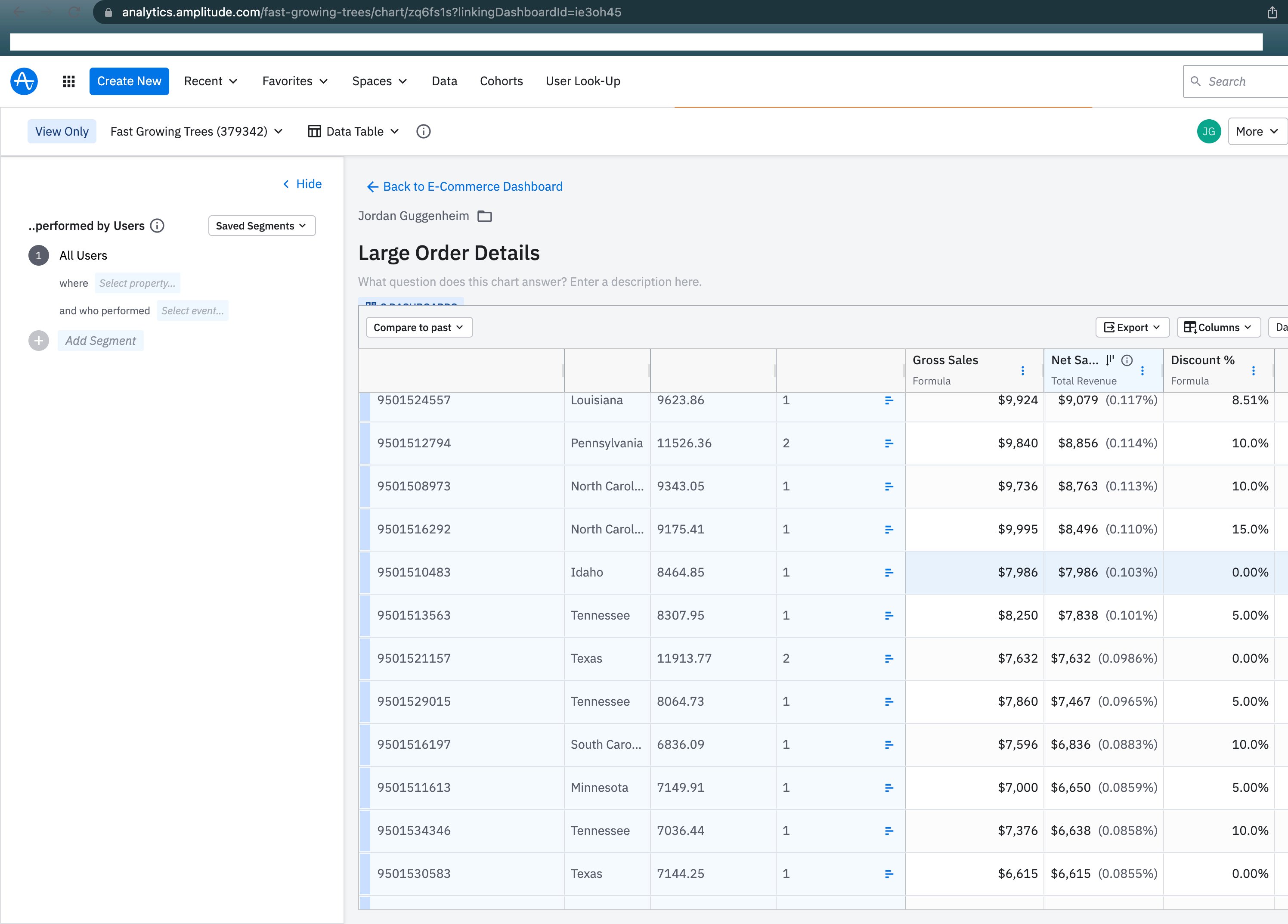Click the Amplitude logo icon
This screenshot has width=1288, height=924.
tap(24, 81)
